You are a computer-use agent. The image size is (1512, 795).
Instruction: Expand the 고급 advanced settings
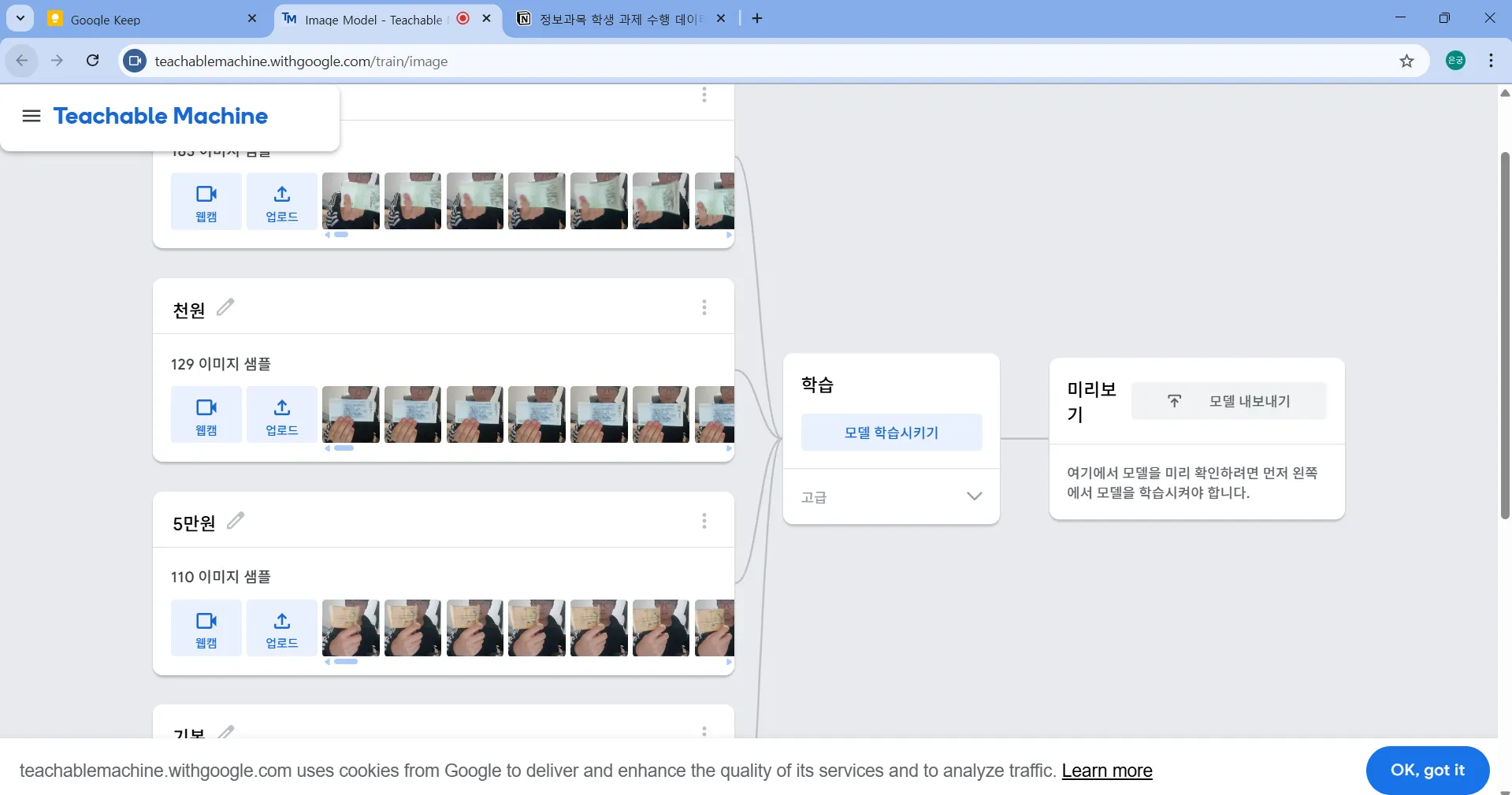tap(891, 496)
